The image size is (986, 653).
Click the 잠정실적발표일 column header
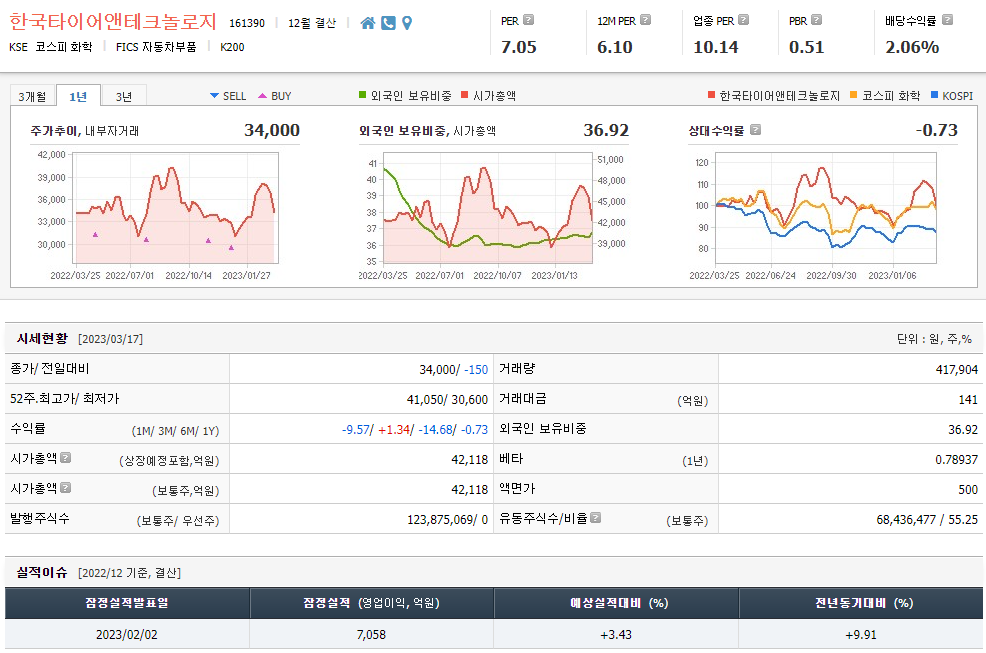pos(127,603)
